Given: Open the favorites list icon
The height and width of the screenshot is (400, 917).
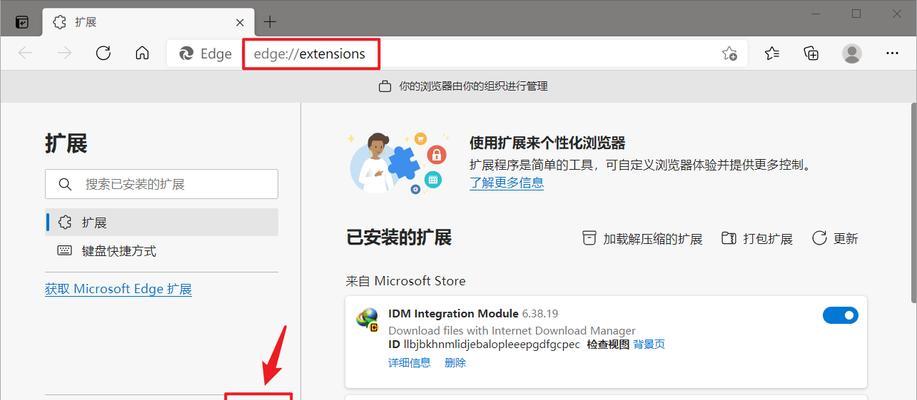Looking at the screenshot, I should (x=772, y=54).
